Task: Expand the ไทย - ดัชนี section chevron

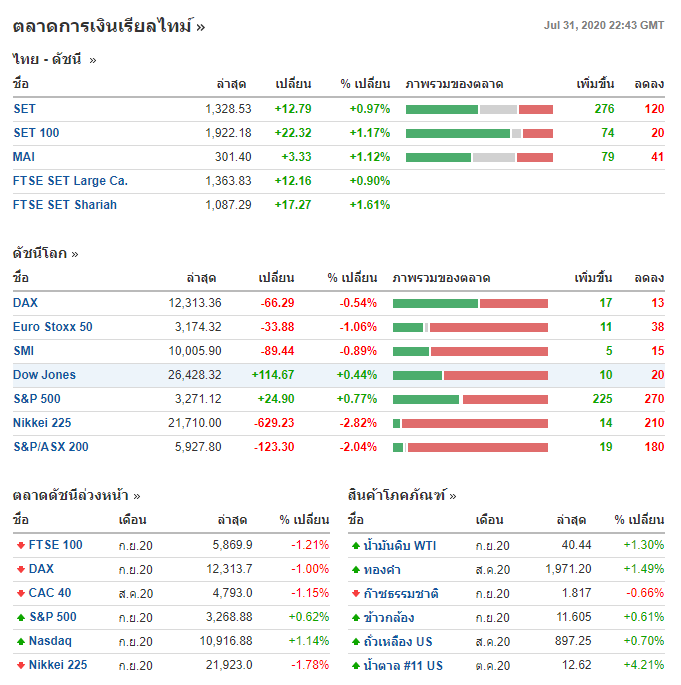Action: [x=93, y=60]
